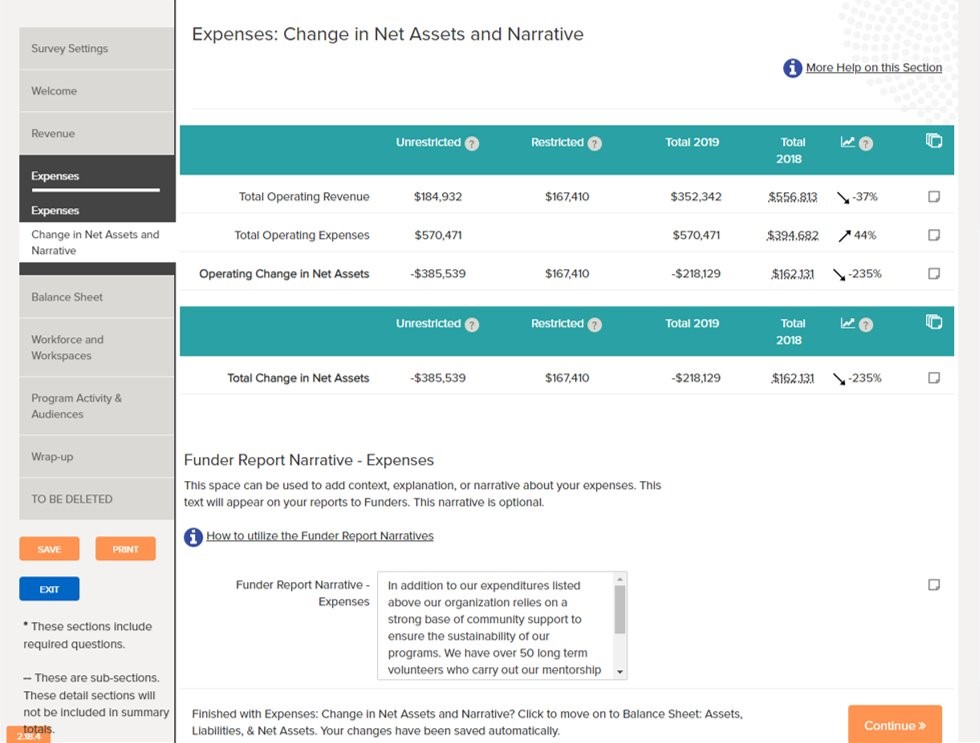Screen dimensions: 980x743
Task: Open How to utilize the Funder Report Narratives
Action: [320, 536]
